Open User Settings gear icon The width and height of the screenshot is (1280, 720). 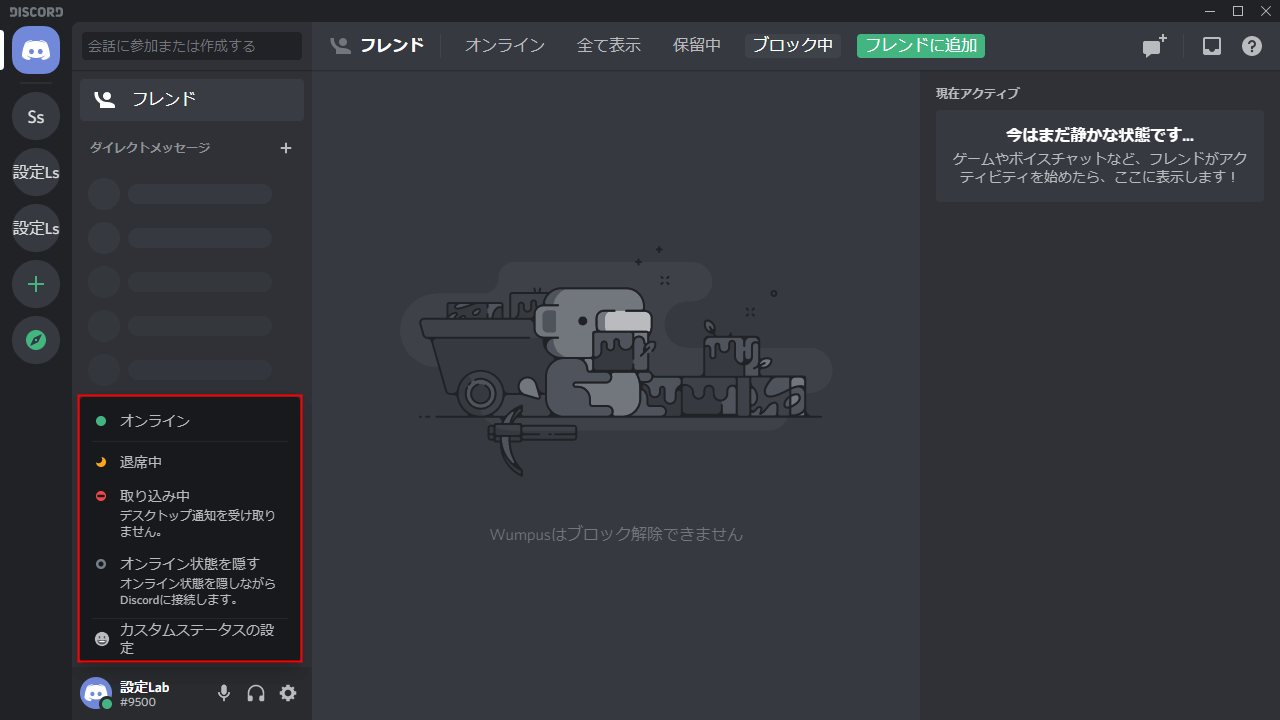tap(288, 693)
